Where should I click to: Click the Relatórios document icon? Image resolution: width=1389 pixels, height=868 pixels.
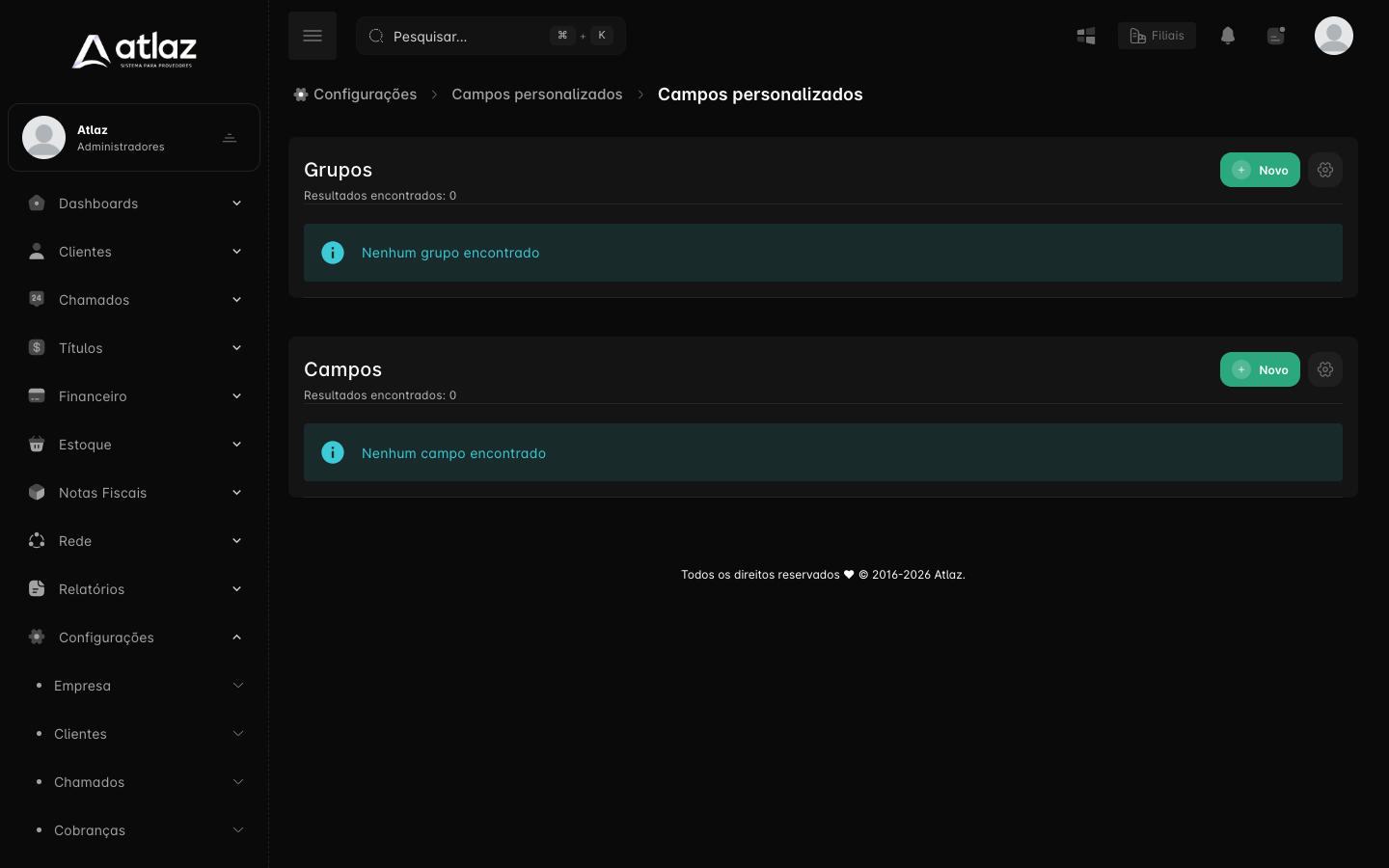(x=37, y=588)
